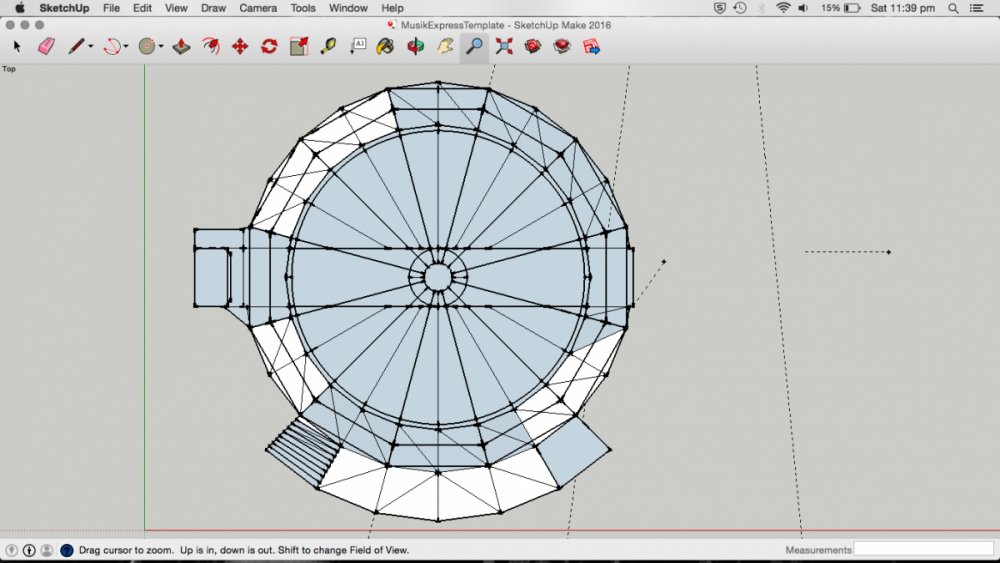Toggle the Wi-Fi menu bar icon

(x=782, y=8)
